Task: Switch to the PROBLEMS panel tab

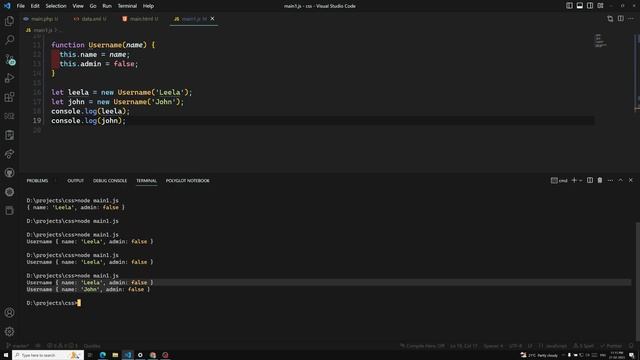Action: point(37,180)
